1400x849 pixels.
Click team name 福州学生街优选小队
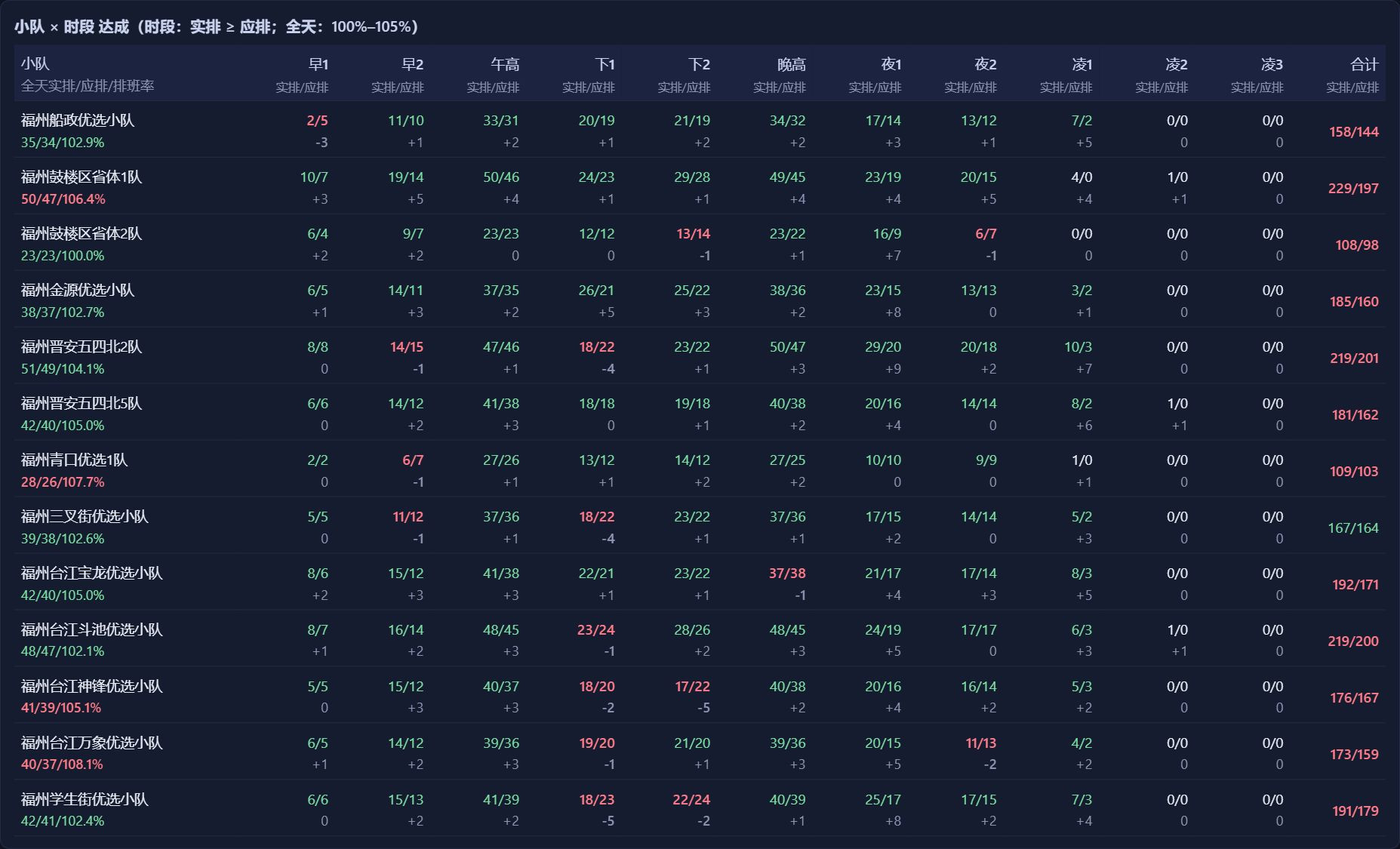(x=85, y=799)
